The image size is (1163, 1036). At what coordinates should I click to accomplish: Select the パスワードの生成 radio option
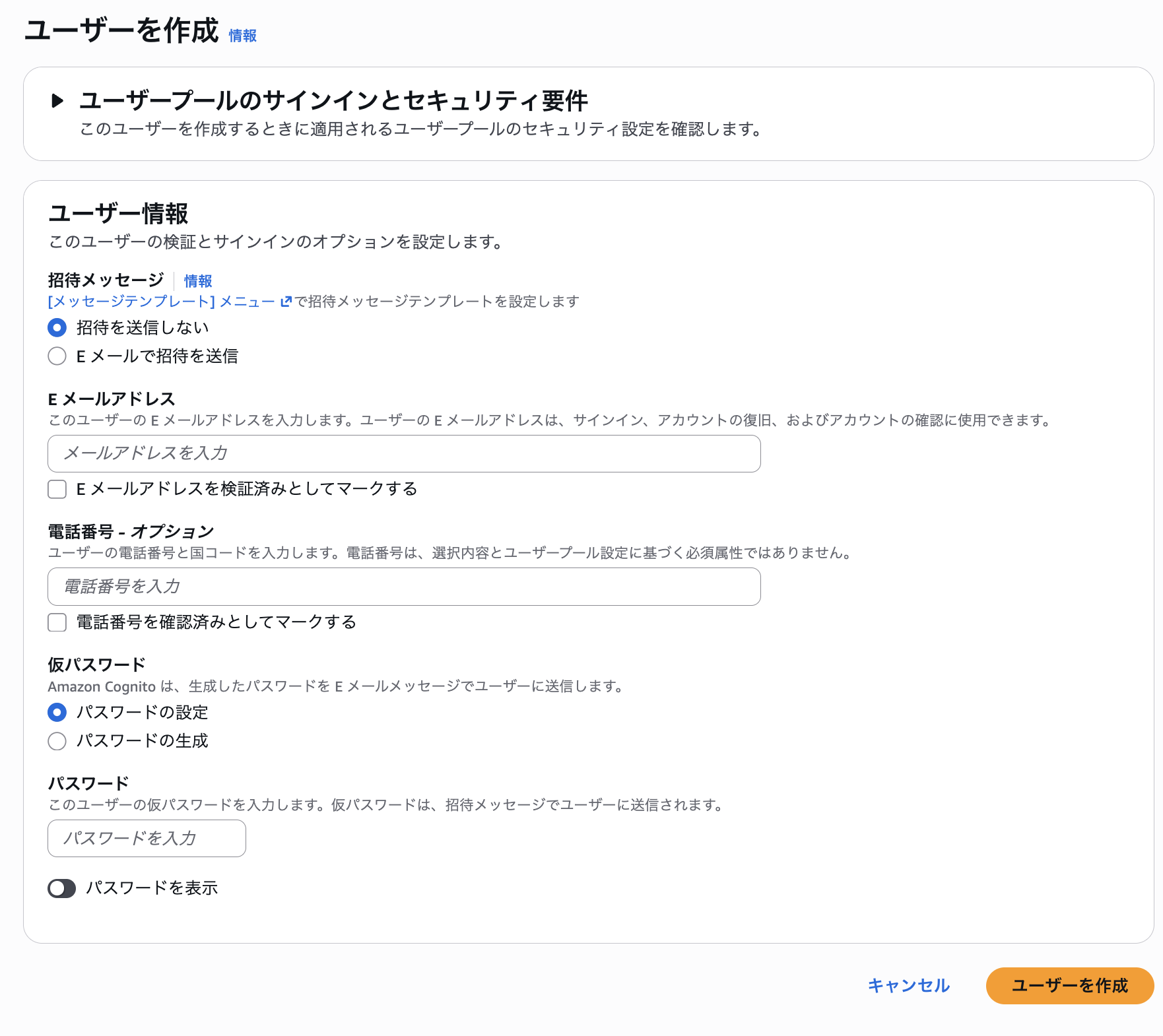(x=57, y=741)
